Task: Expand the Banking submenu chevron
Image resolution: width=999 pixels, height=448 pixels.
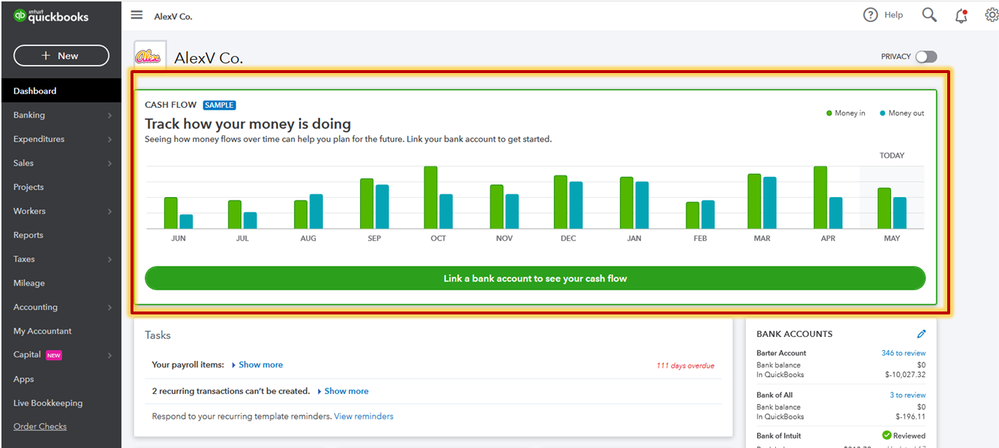Action: [x=110, y=115]
